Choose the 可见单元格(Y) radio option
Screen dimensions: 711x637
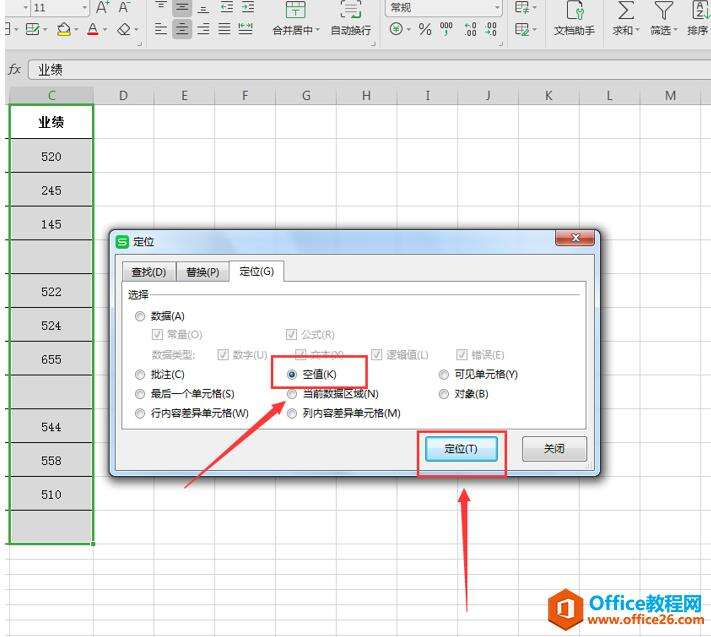click(445, 374)
